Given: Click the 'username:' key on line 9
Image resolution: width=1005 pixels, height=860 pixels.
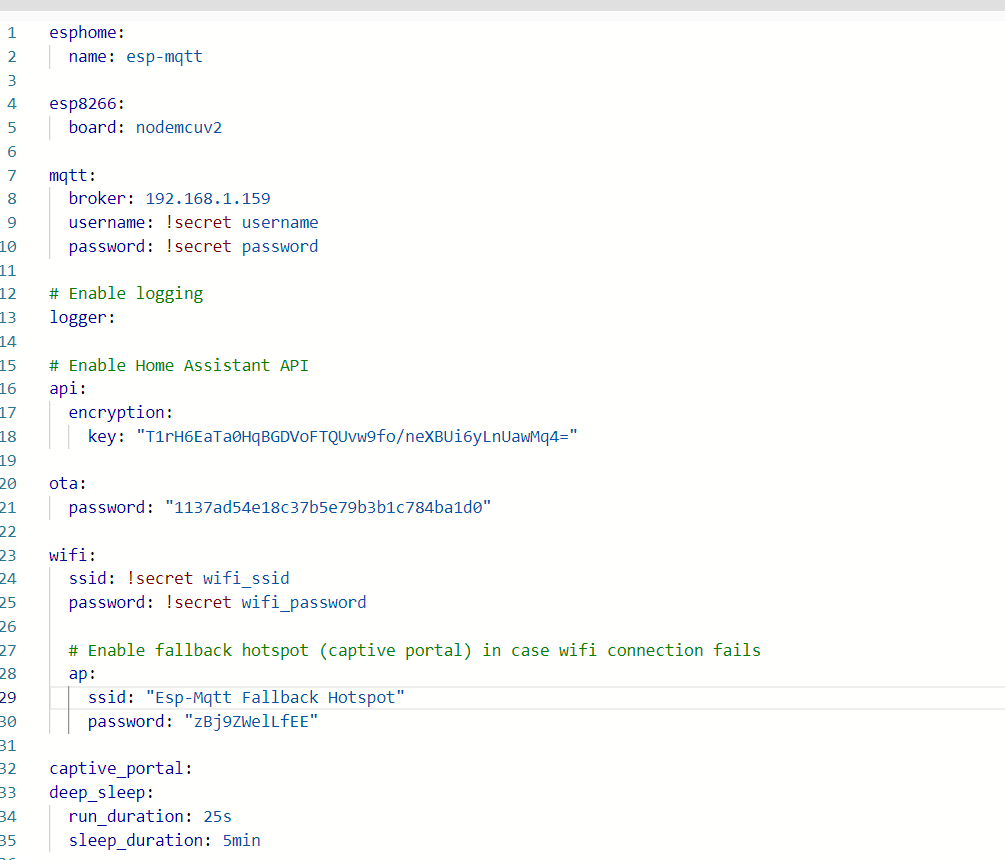Looking at the screenshot, I should pos(111,222).
